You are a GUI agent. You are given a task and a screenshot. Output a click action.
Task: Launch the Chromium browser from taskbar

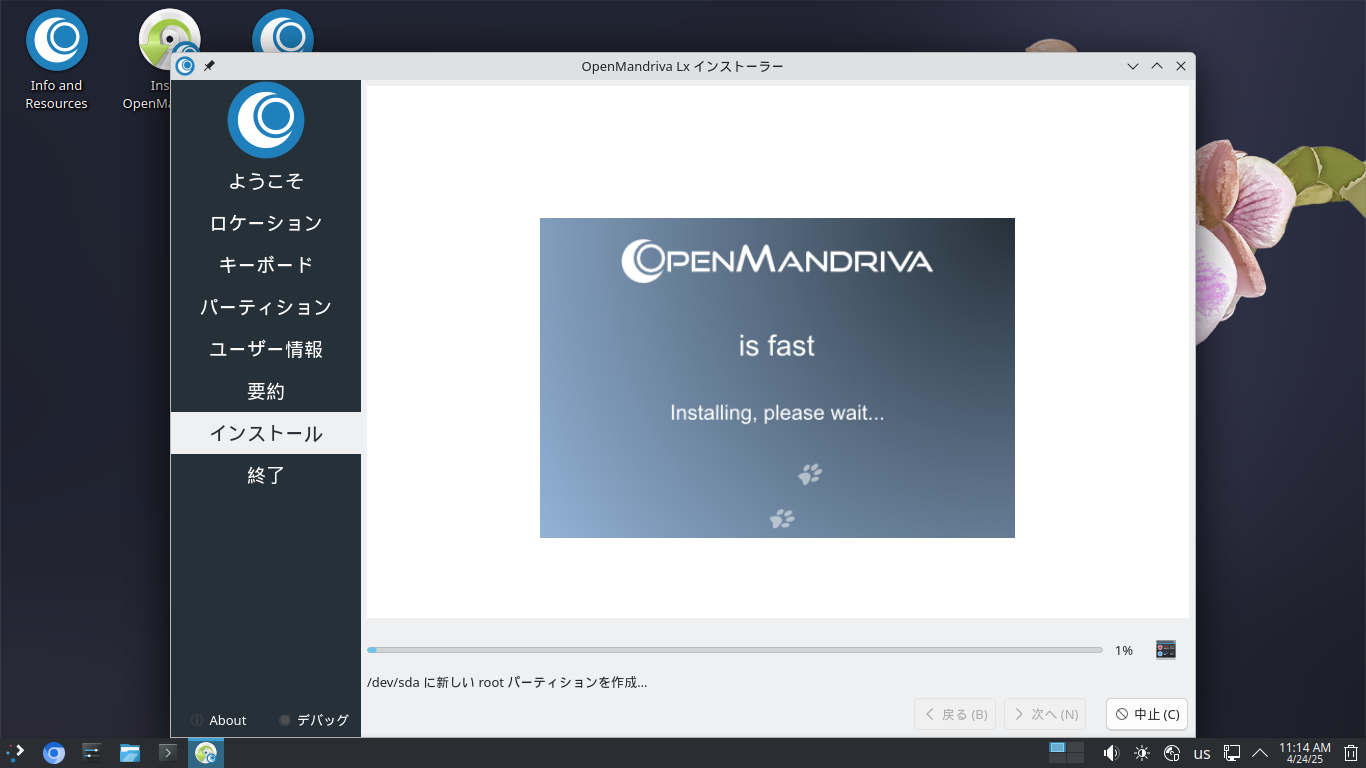pyautogui.click(x=54, y=752)
